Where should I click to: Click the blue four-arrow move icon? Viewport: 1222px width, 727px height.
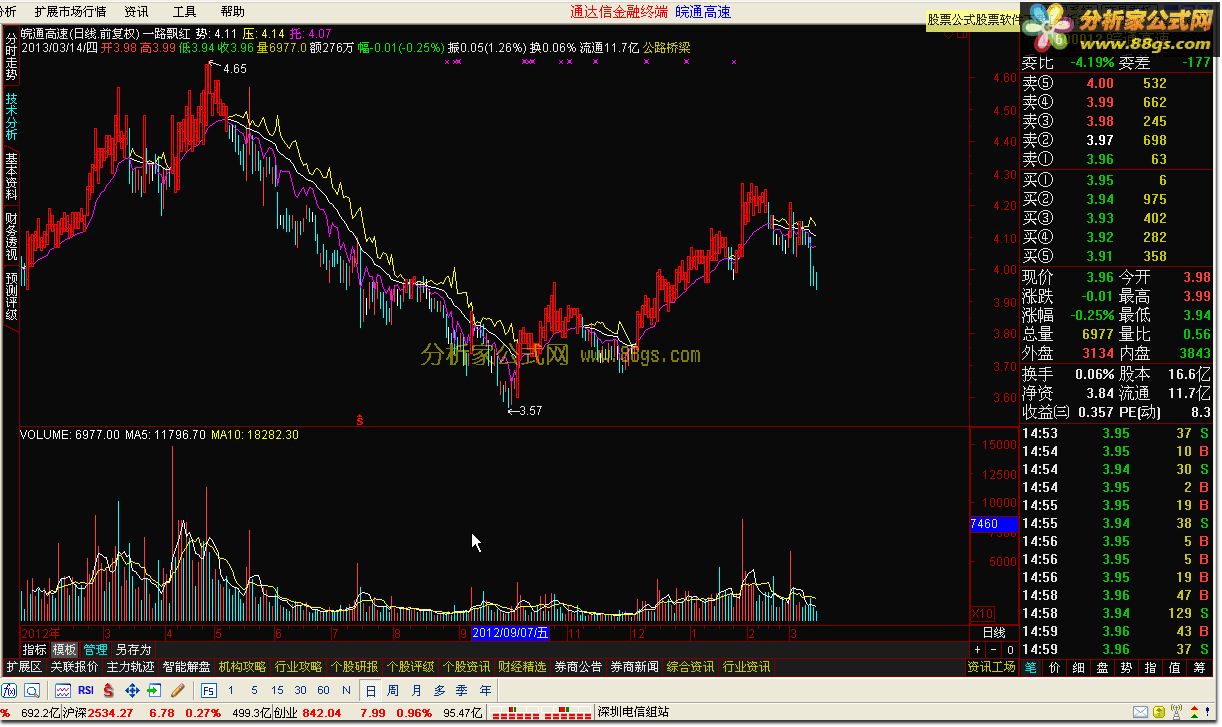tap(131, 690)
